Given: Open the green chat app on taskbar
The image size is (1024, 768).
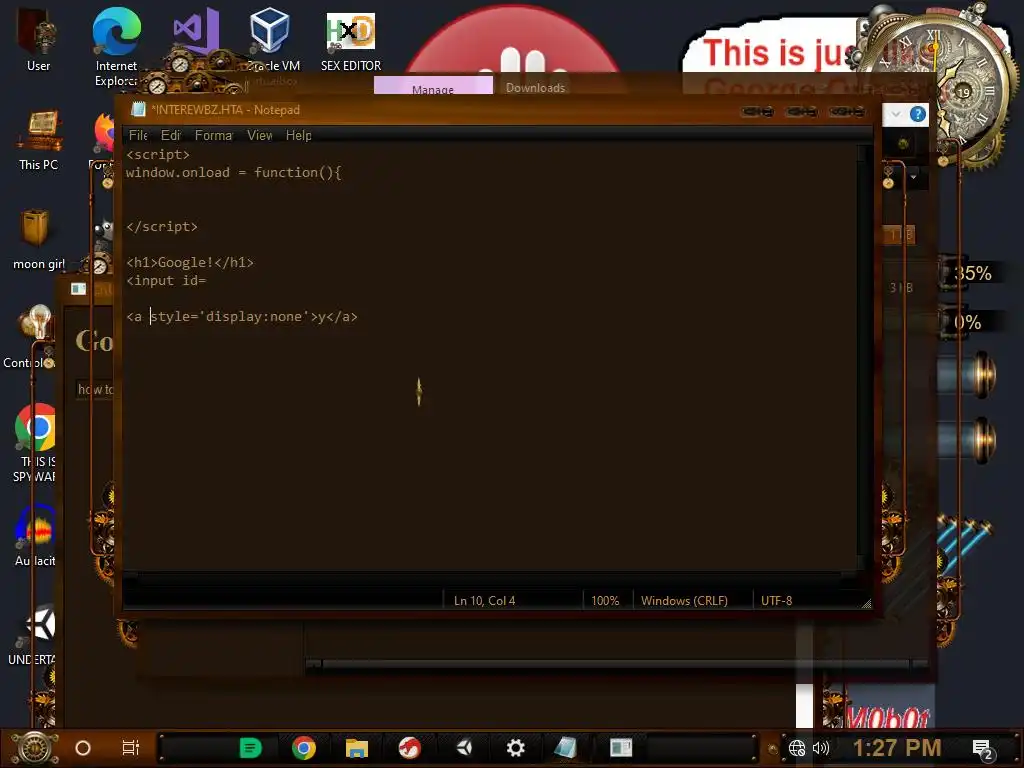Looking at the screenshot, I should (250, 748).
